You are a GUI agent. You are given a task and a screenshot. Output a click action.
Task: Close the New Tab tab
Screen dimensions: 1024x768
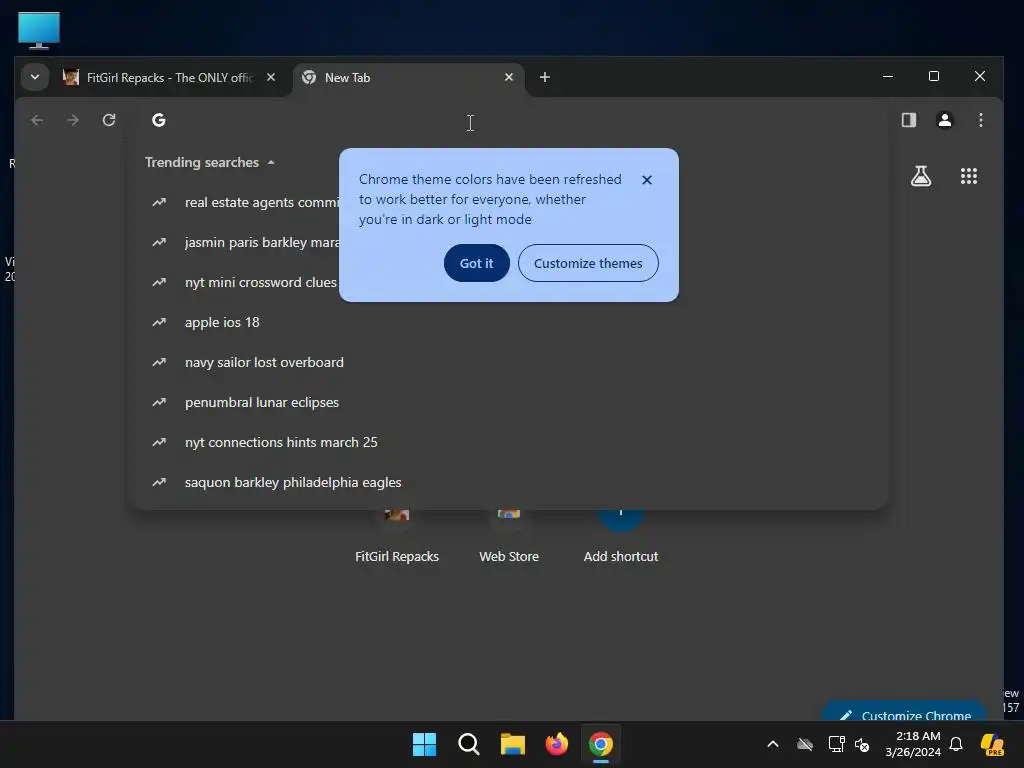(509, 77)
